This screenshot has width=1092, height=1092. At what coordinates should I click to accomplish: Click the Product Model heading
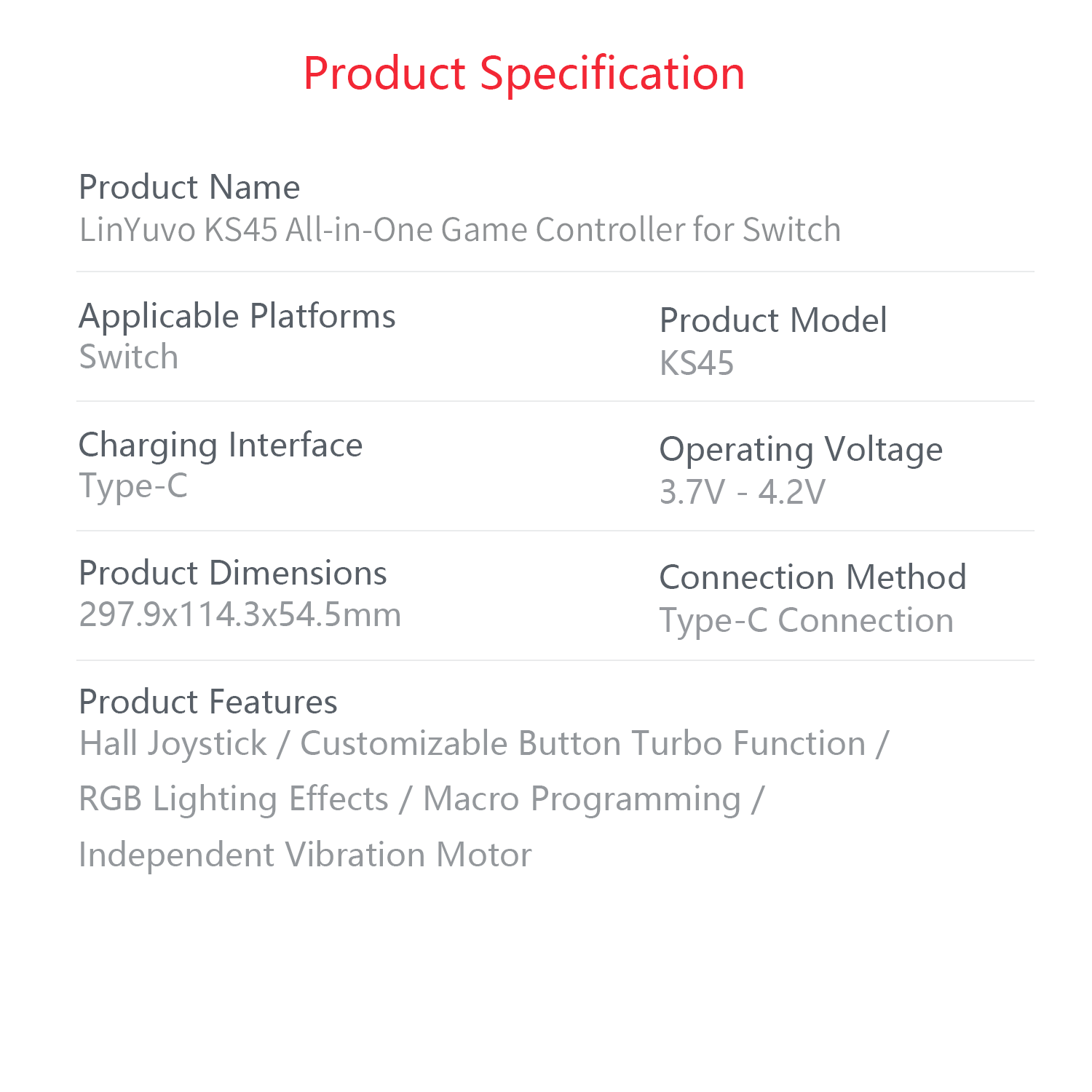point(773,320)
